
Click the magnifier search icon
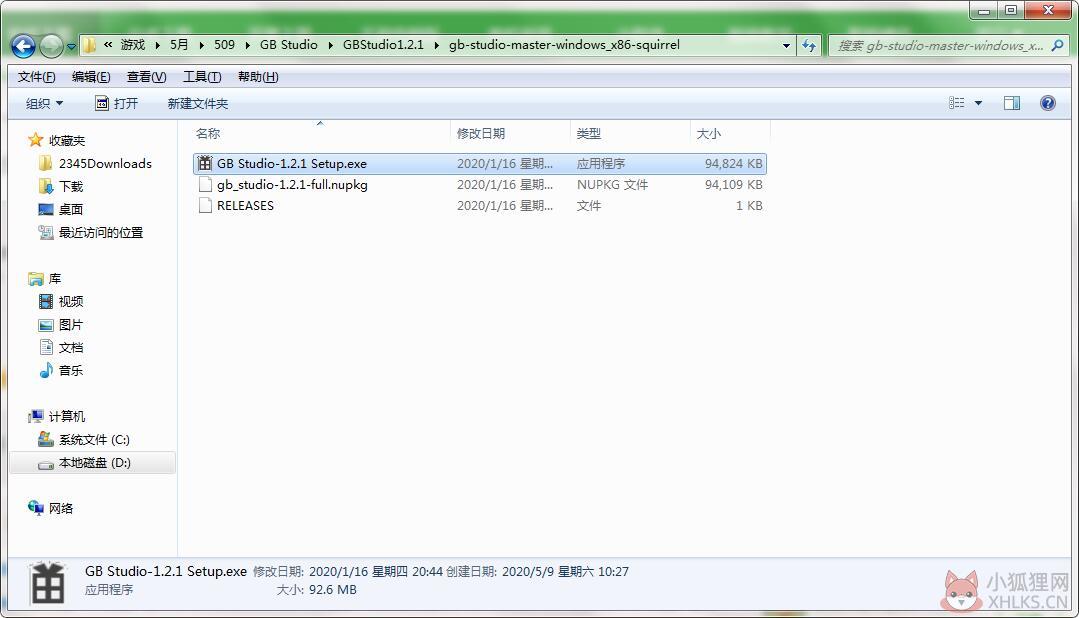pyautogui.click(x=1058, y=45)
